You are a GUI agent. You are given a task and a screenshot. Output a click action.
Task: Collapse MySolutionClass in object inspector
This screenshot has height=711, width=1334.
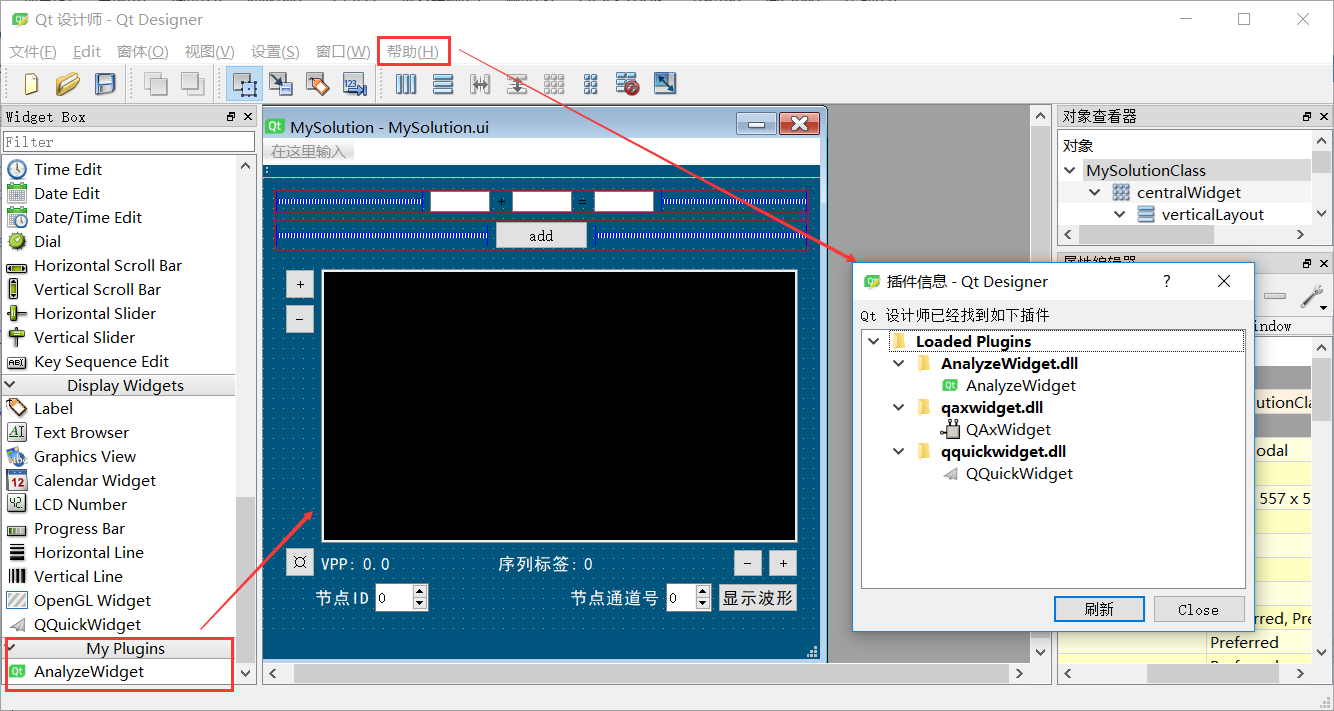point(1071,171)
